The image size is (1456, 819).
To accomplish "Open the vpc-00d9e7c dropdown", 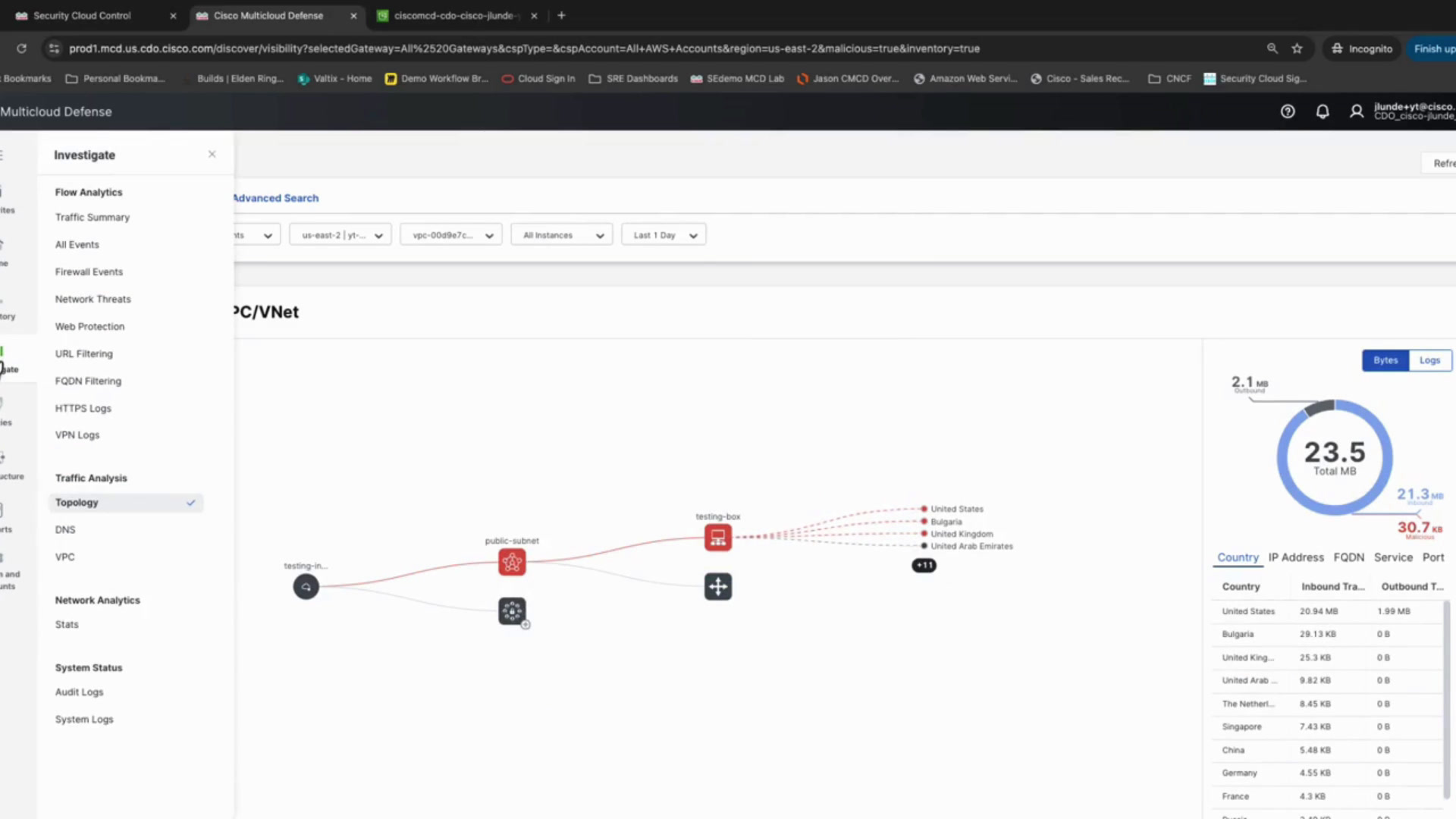I will coord(451,235).
